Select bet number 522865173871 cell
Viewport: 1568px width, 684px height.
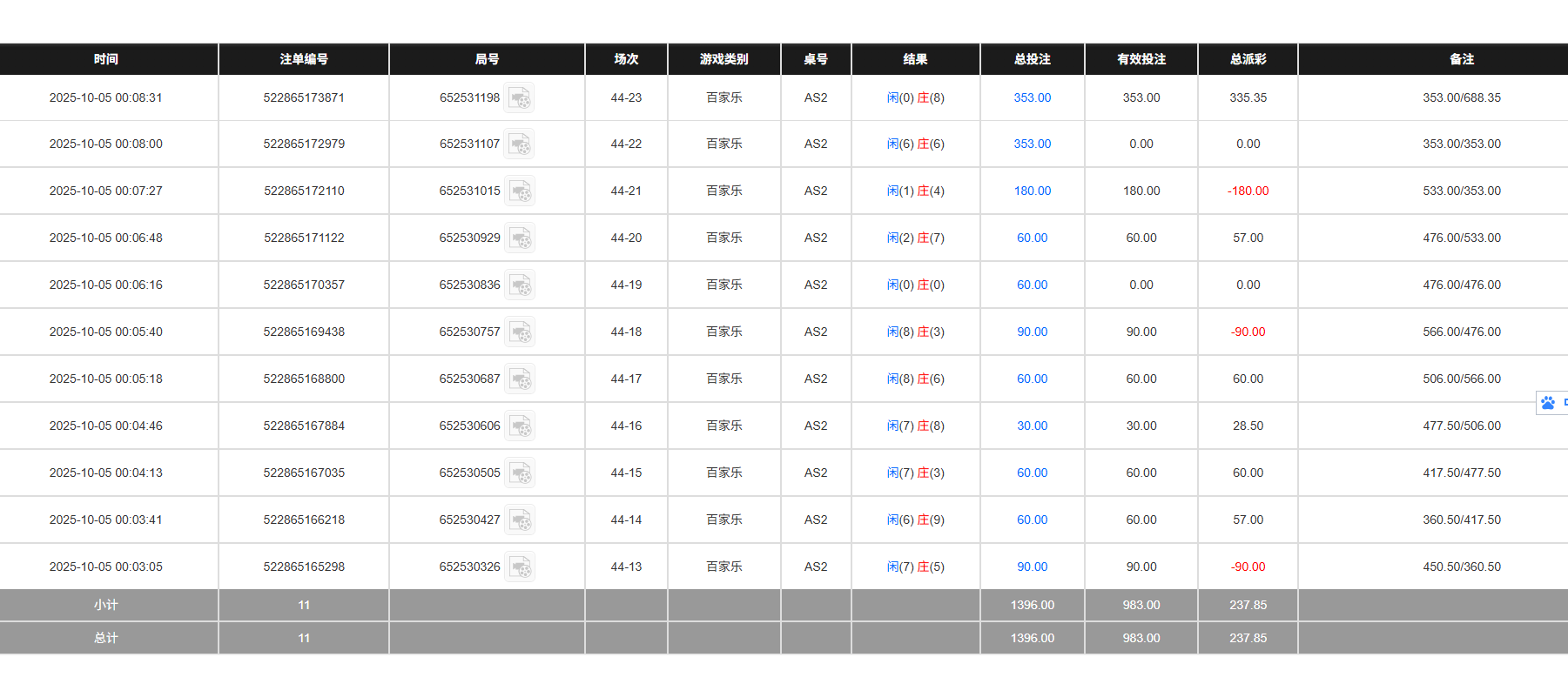(x=304, y=97)
